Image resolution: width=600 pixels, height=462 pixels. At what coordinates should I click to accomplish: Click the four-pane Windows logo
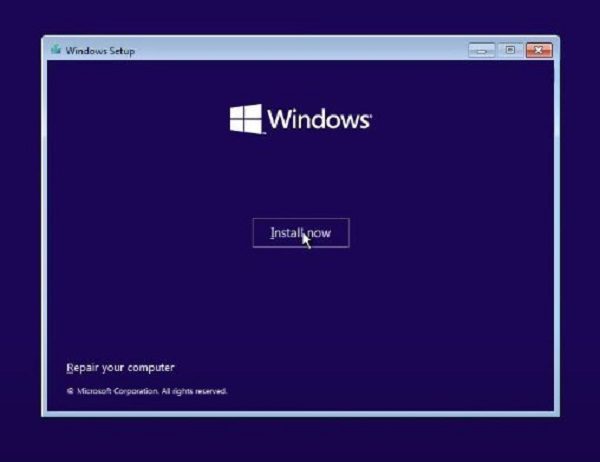point(245,120)
